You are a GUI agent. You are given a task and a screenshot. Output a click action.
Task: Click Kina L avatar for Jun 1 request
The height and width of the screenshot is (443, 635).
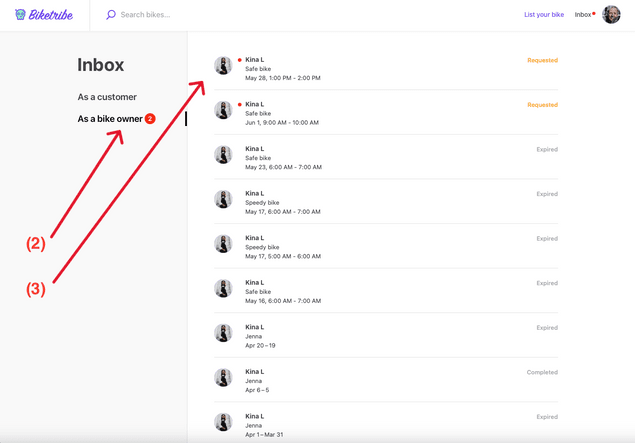(223, 110)
